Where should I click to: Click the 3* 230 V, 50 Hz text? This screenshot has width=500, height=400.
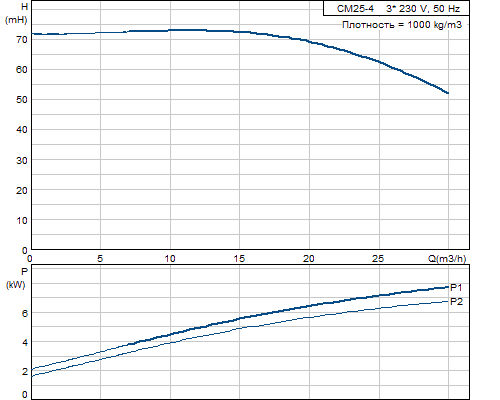pos(423,9)
